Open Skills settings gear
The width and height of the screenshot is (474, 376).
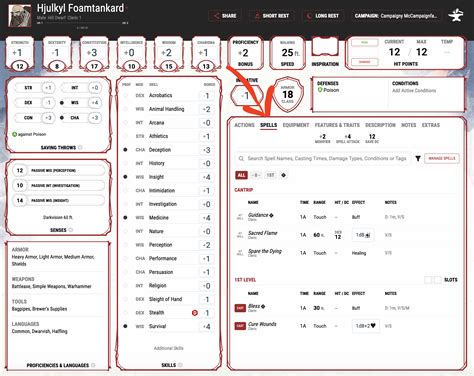(x=180, y=365)
